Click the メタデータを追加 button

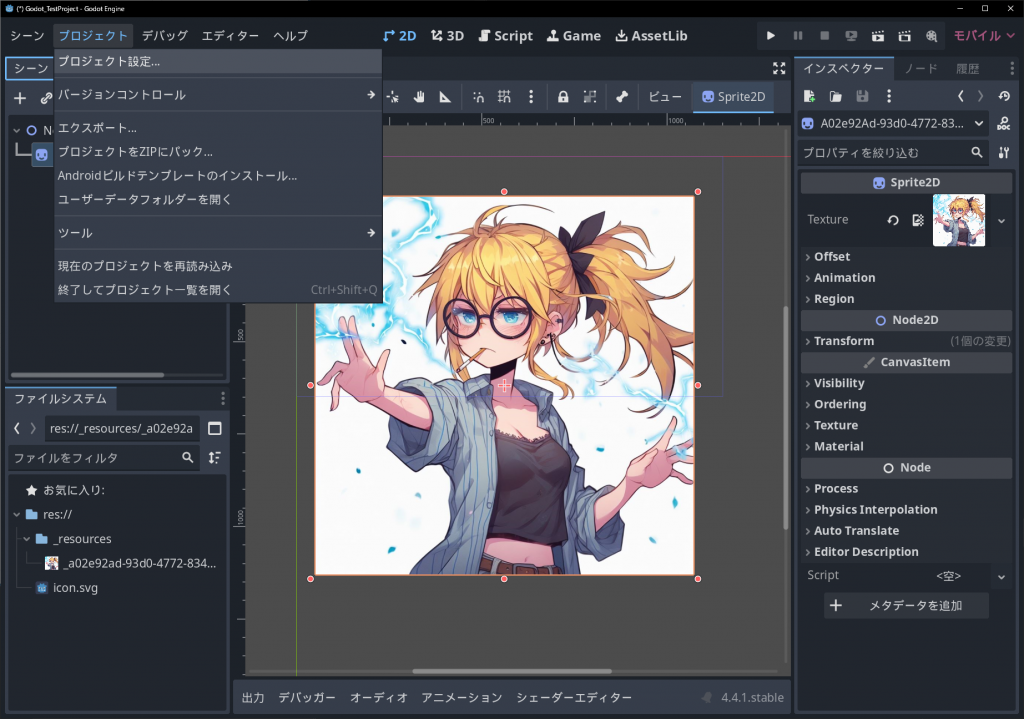click(x=906, y=606)
